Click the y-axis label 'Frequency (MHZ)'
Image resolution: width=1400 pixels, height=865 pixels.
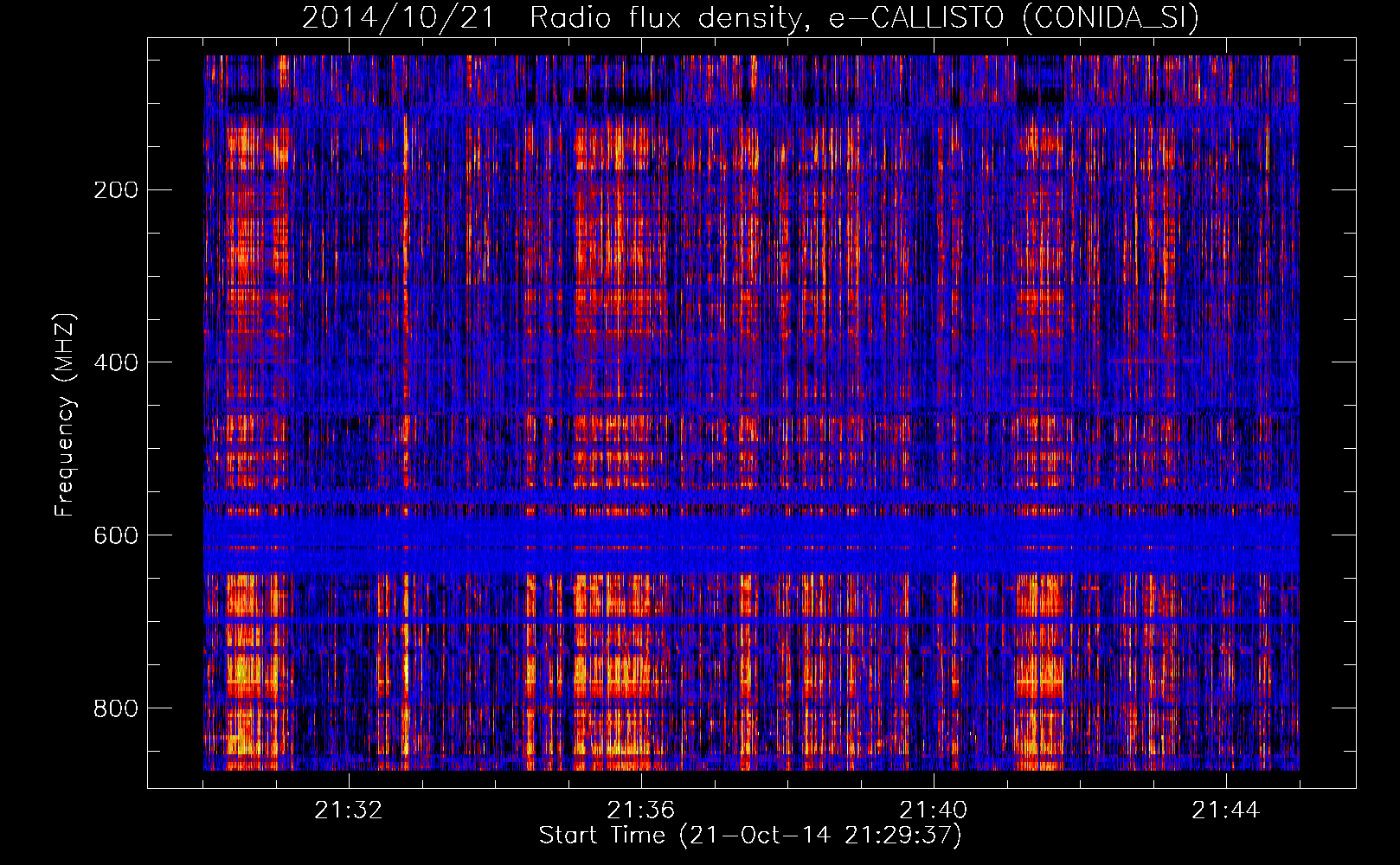(x=65, y=414)
